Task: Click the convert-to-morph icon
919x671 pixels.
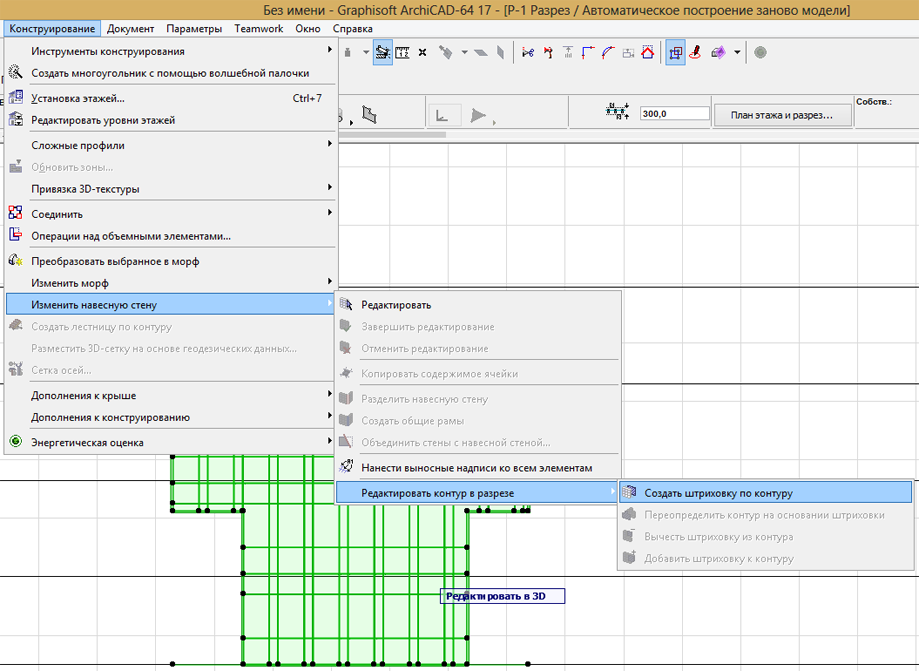Action: [15, 261]
